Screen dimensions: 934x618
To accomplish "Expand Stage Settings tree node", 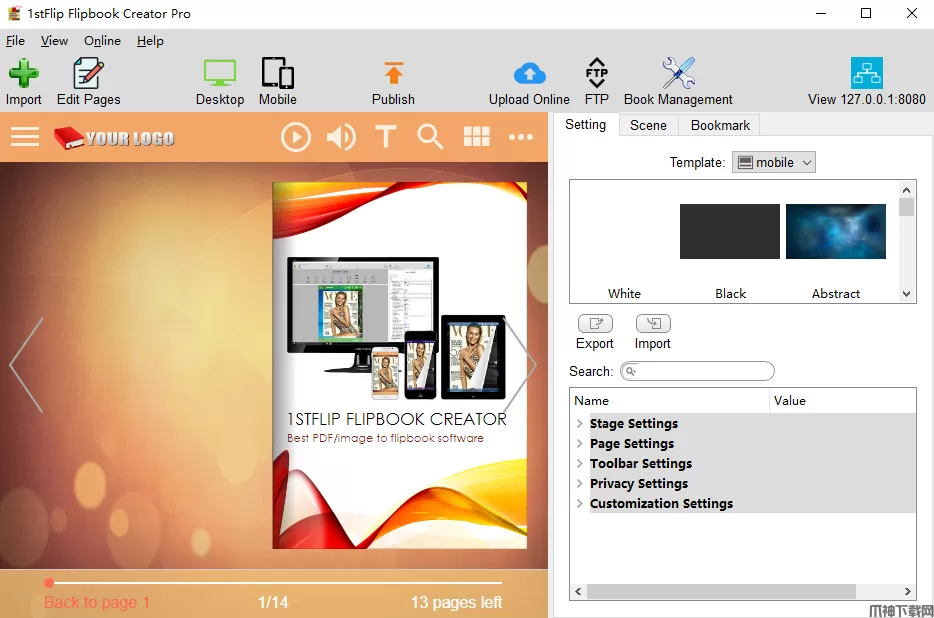I will tap(580, 424).
